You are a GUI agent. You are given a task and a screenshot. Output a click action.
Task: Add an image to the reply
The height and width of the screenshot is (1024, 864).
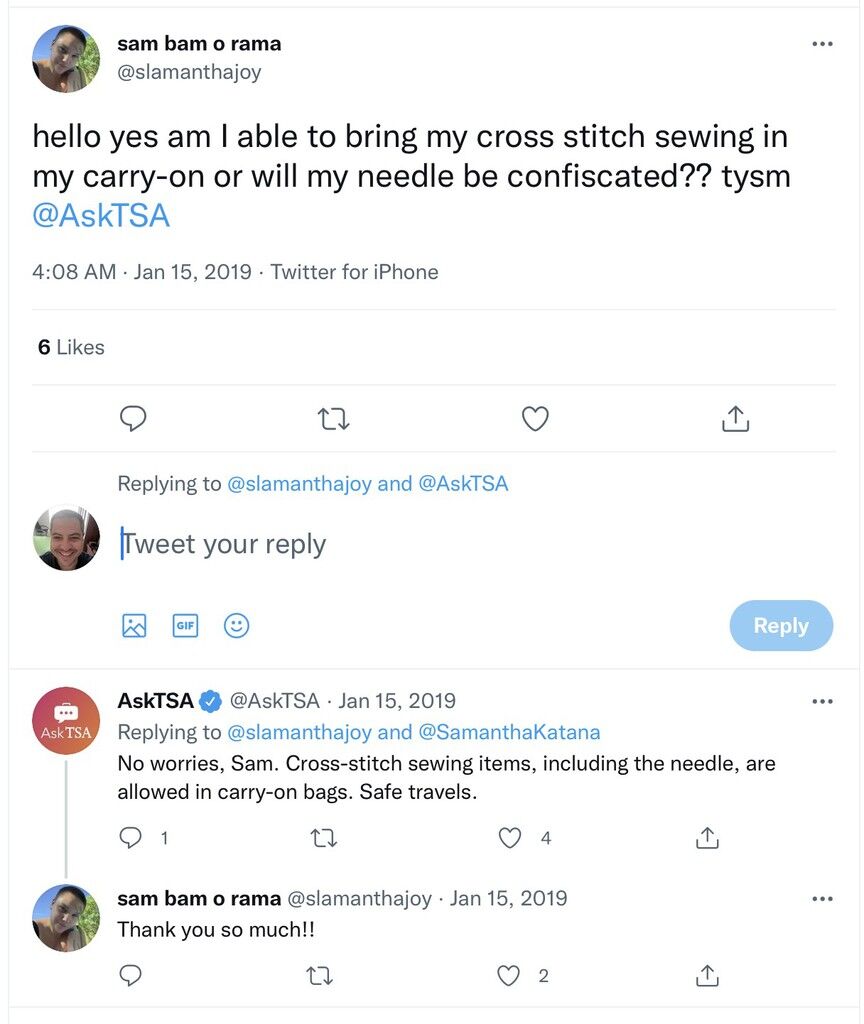pos(134,626)
